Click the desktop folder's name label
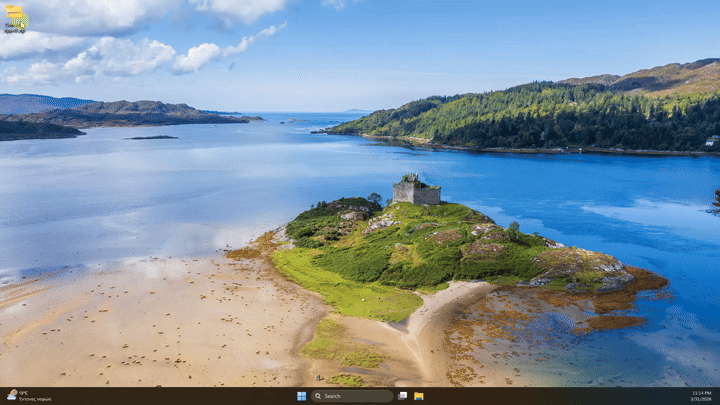 pos(14,30)
